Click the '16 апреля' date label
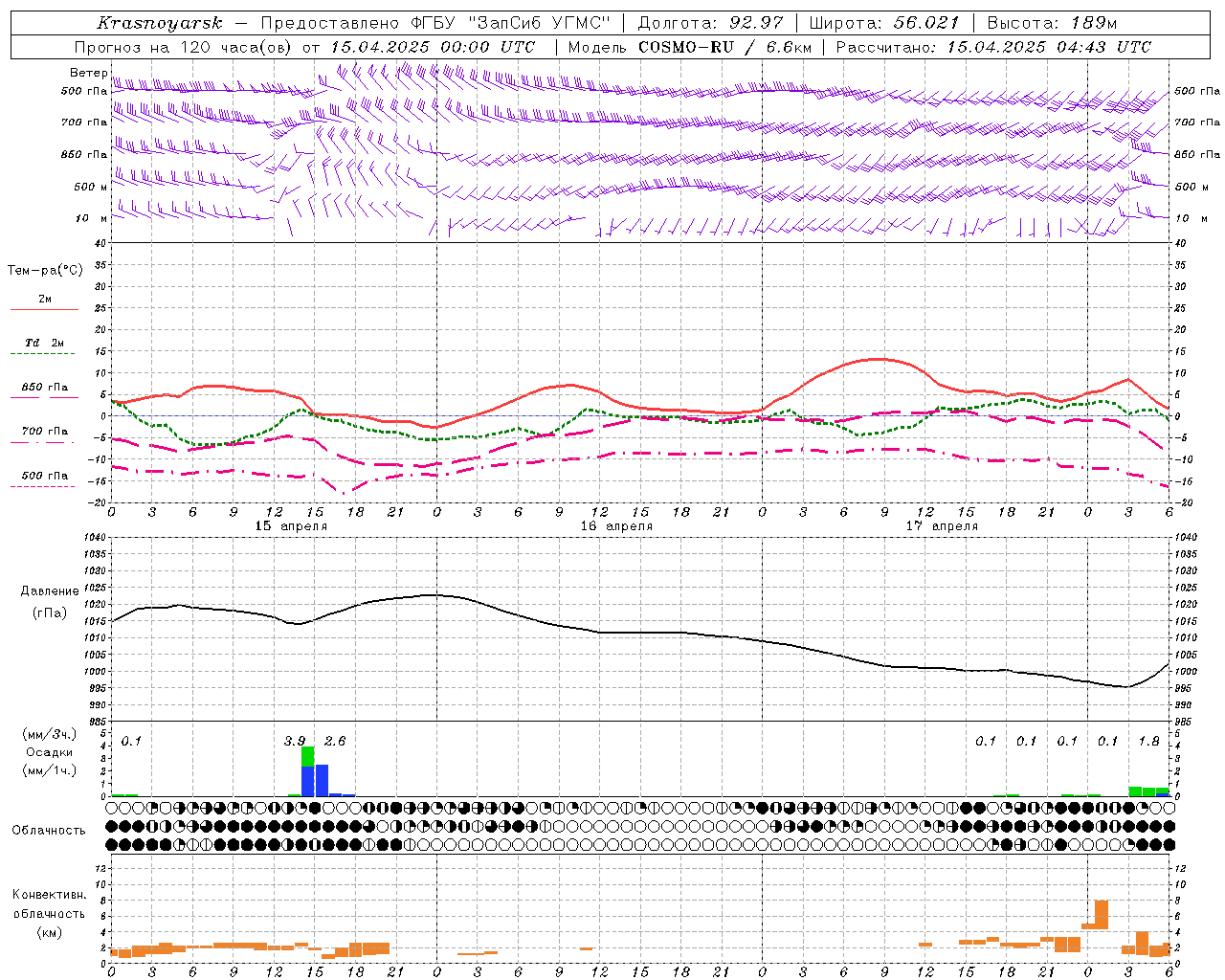Screen dimensions: 1225x980 (616, 526)
